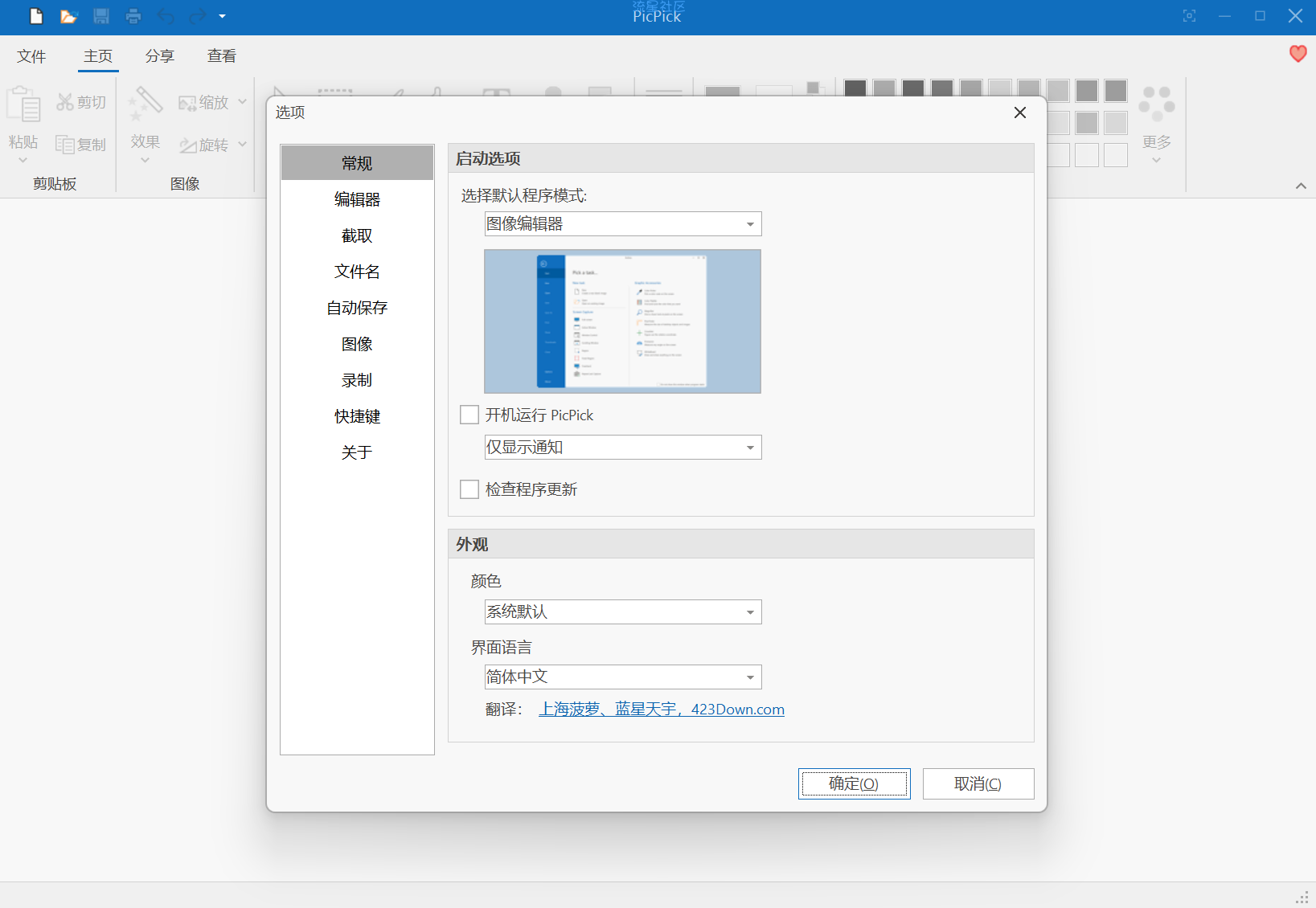1316x908 pixels.
Task: Click the print icon in quick access toolbar
Action: (x=133, y=16)
